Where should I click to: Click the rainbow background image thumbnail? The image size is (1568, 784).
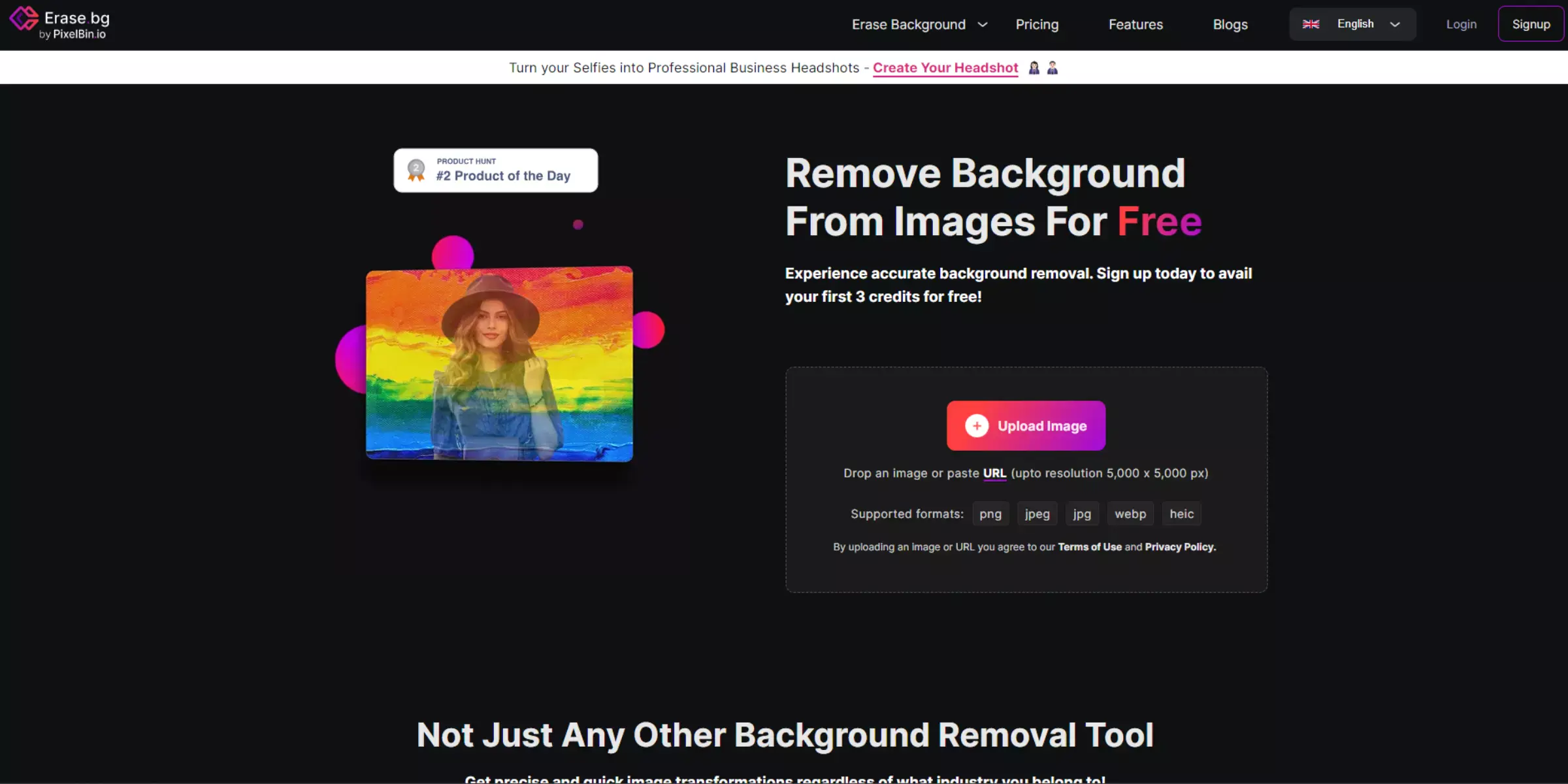[499, 363]
